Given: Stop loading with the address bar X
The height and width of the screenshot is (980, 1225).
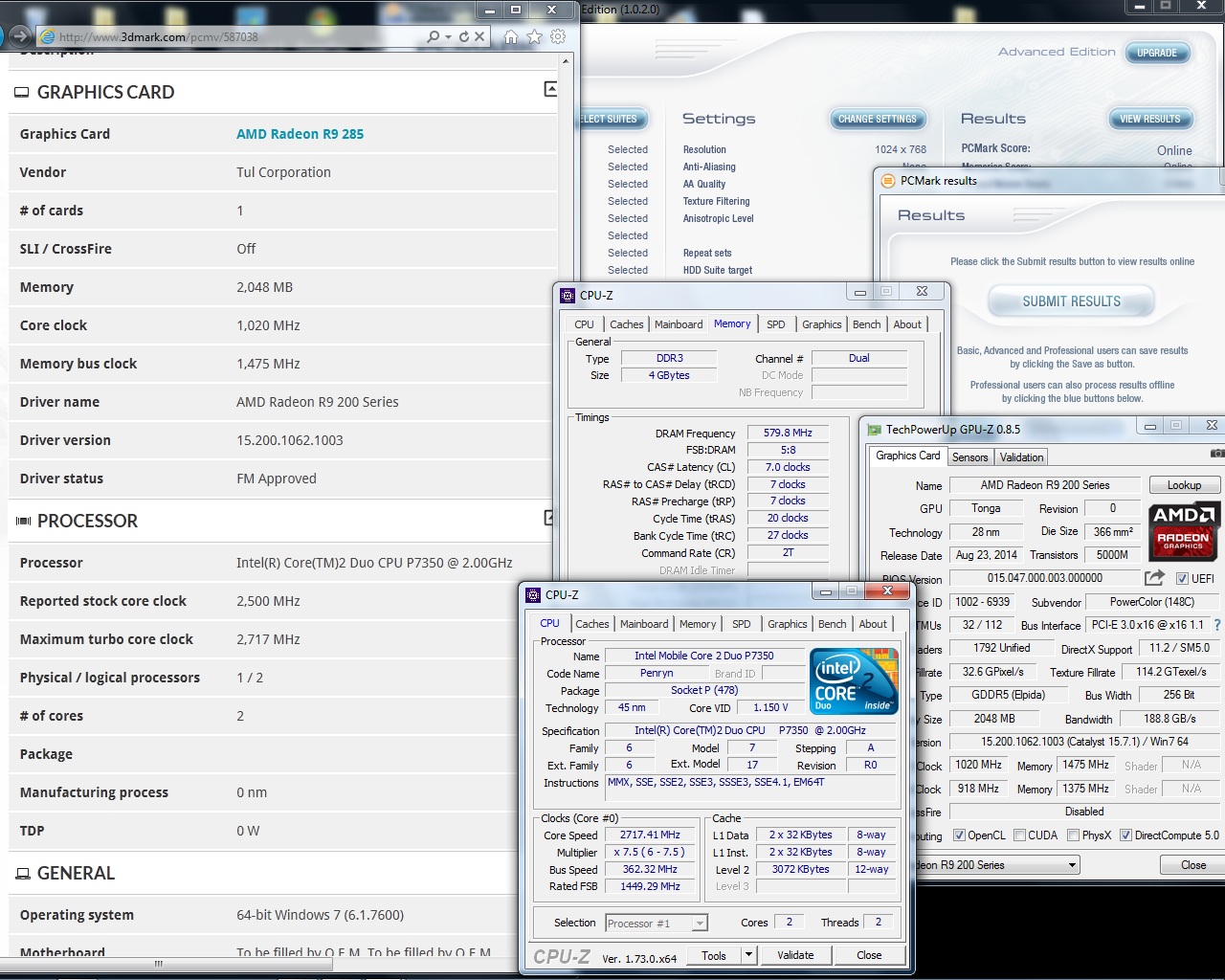Looking at the screenshot, I should [480, 36].
